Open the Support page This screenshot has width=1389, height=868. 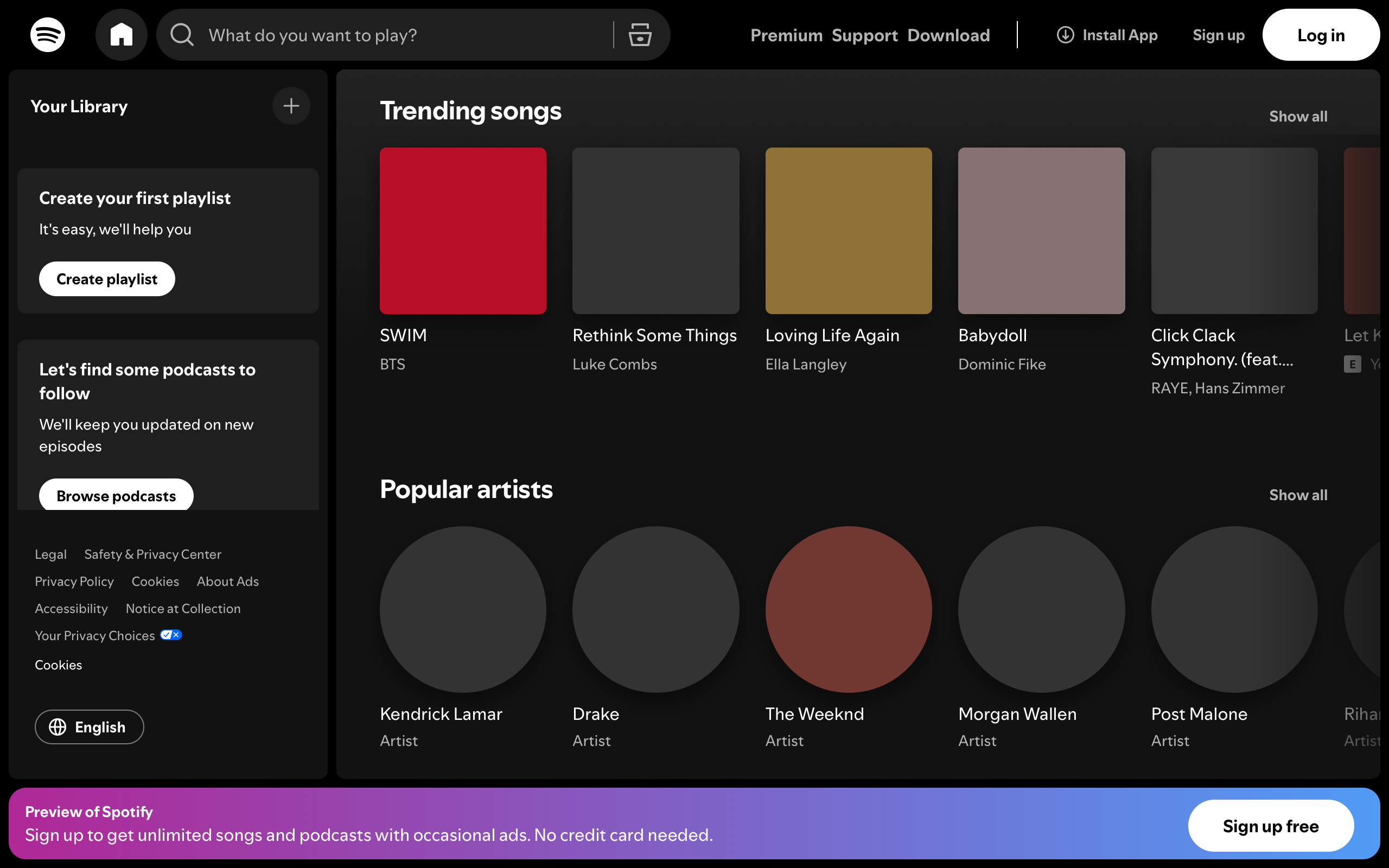[x=864, y=35]
